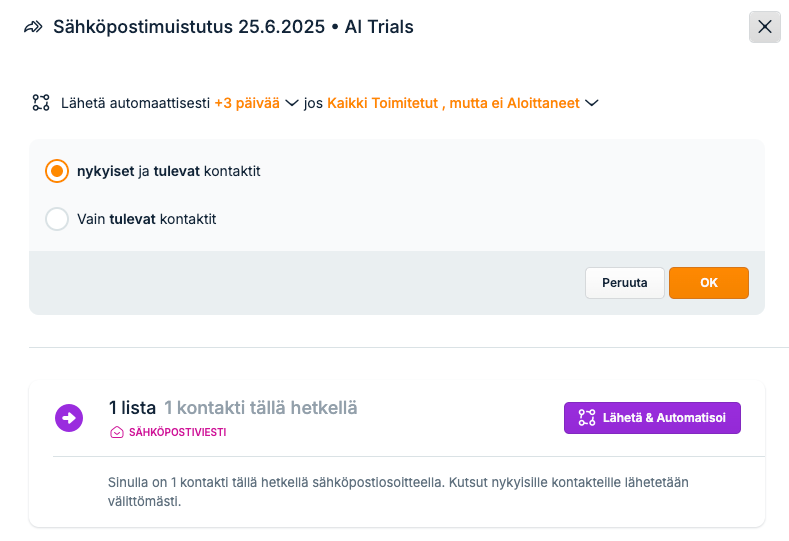Click the Sähköpostimuistutus 25.6.2025 title text

[x=189, y=27]
